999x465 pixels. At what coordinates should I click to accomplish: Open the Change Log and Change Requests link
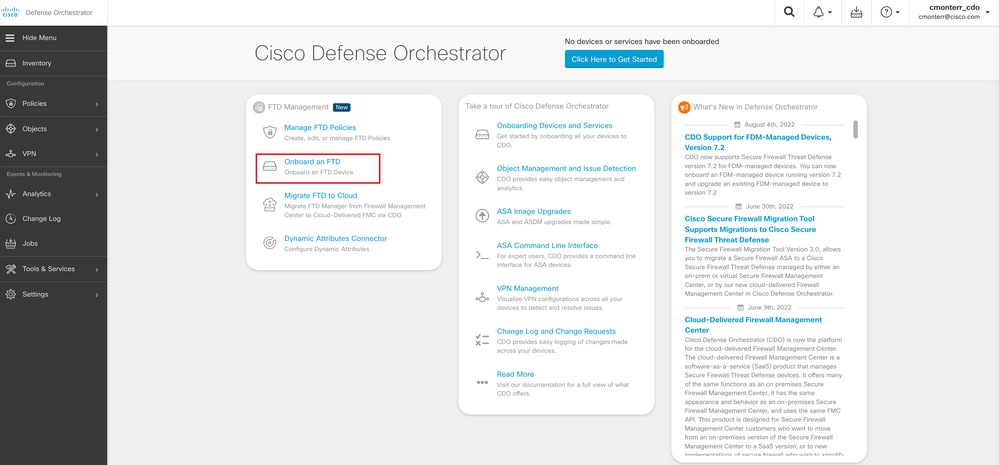[x=556, y=331]
